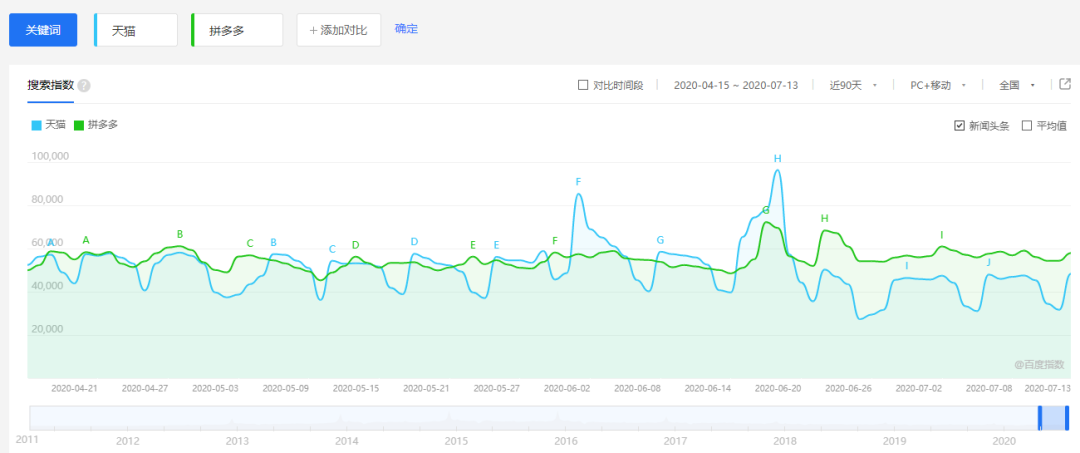Viewport: 1080px width, 453px height.
Task: Click the green news marker H
Action: pyautogui.click(x=824, y=219)
